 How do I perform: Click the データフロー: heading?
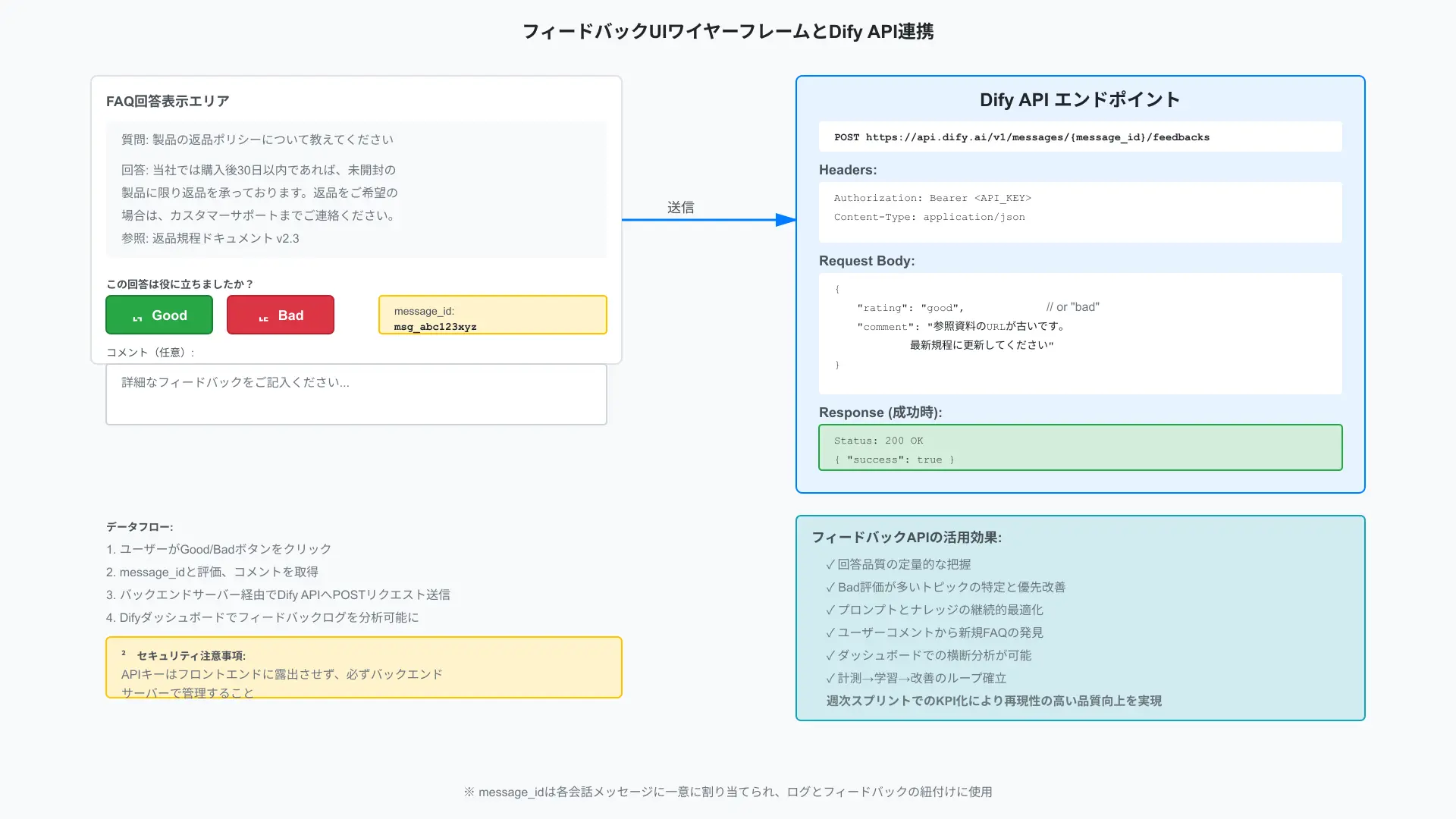click(x=140, y=527)
